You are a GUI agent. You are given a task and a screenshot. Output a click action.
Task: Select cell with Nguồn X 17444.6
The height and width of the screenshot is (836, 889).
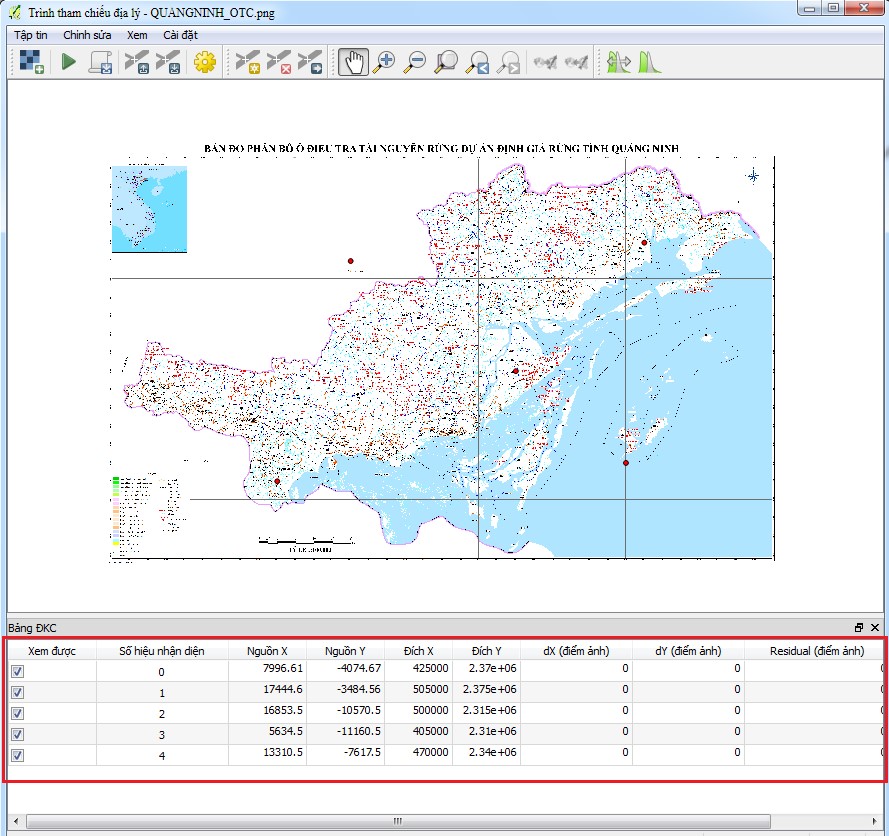pos(267,689)
